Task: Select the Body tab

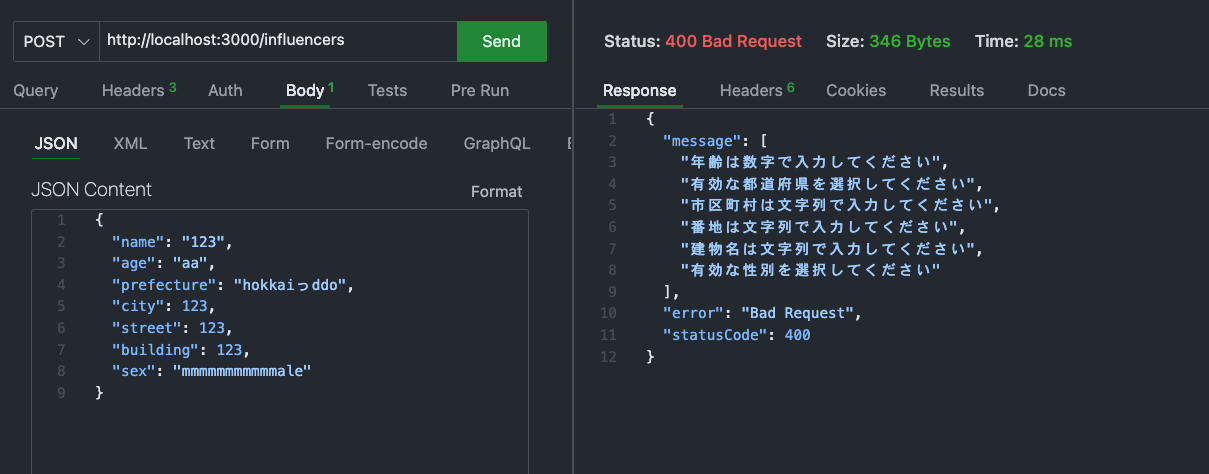Action: [310, 90]
